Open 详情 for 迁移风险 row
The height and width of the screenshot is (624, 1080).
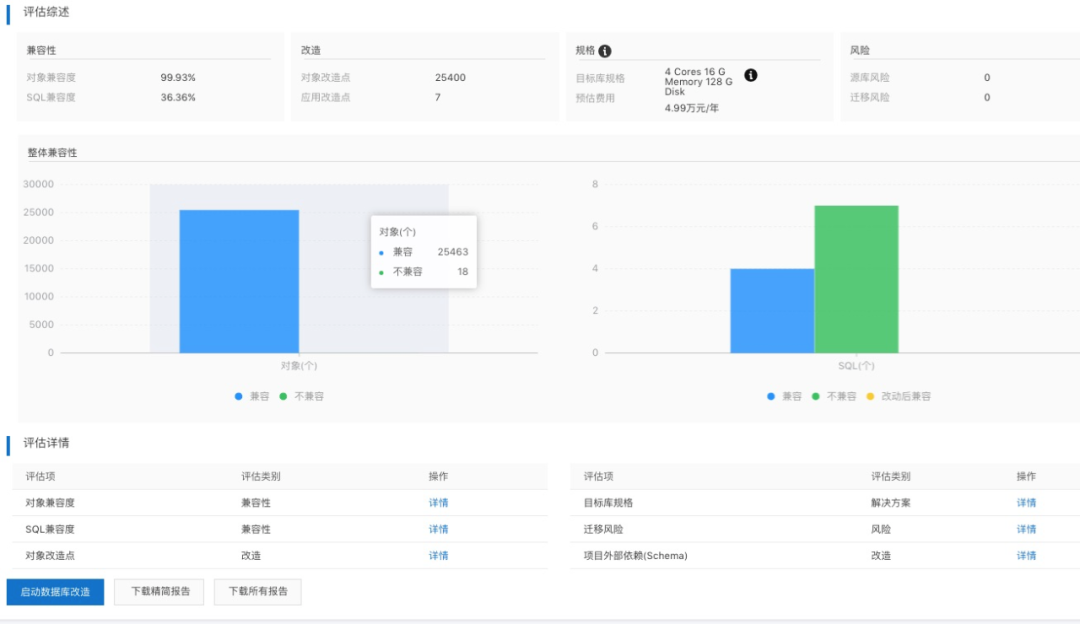[1026, 529]
